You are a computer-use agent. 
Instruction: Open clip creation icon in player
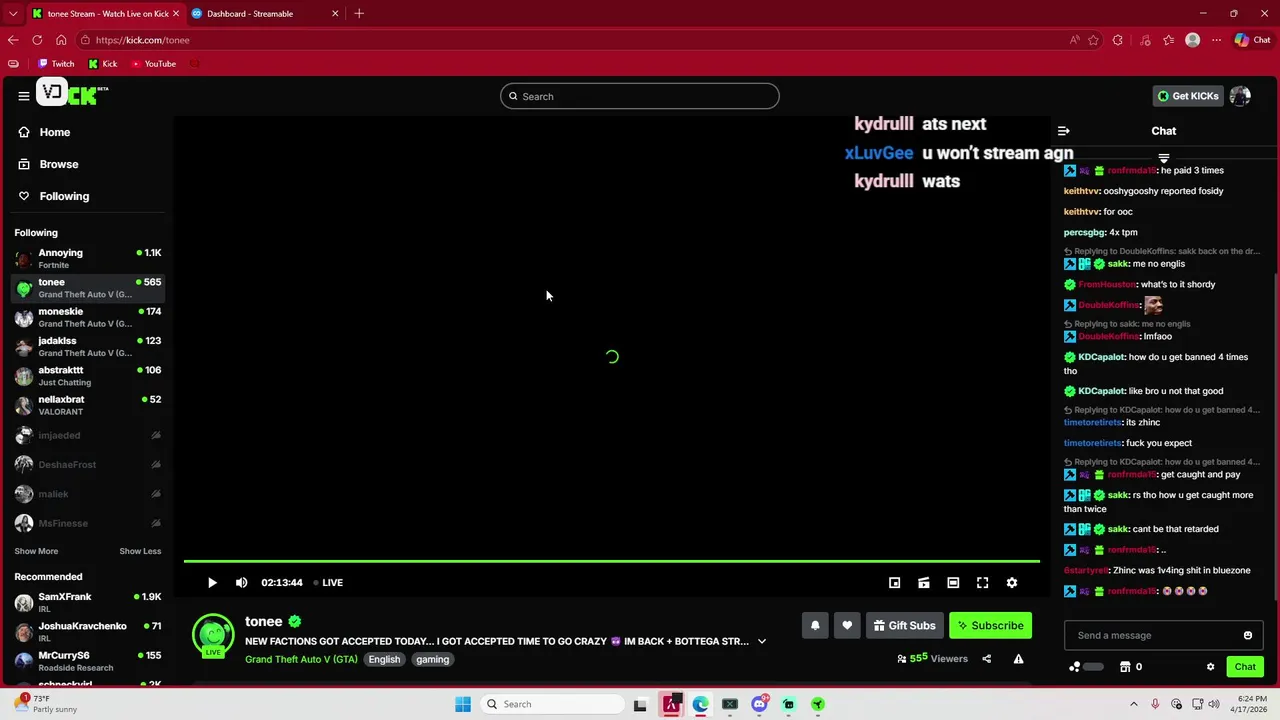point(924,583)
